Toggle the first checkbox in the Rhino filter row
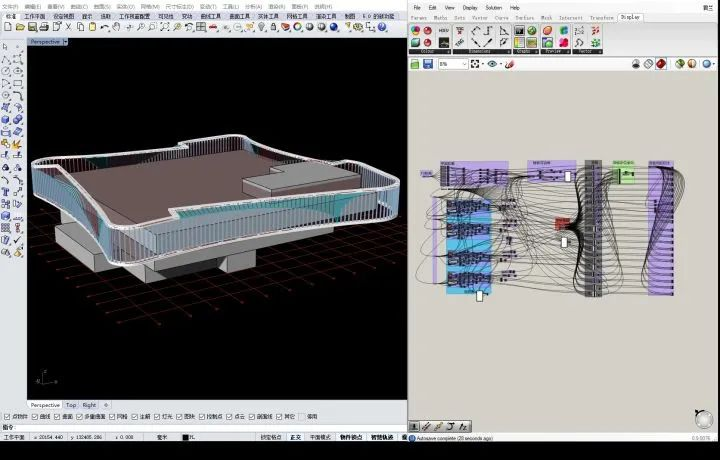The image size is (720, 460). click(7, 417)
